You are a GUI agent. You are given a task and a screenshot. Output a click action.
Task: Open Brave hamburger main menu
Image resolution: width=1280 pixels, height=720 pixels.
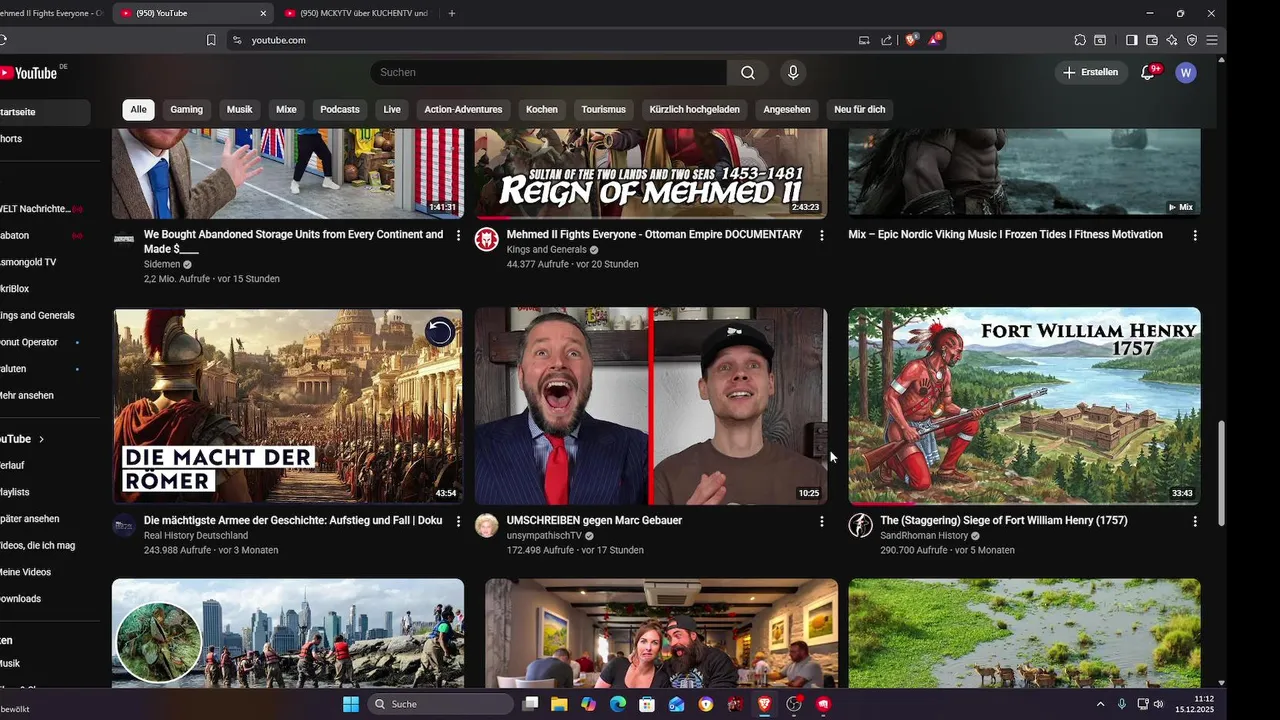tap(1212, 40)
